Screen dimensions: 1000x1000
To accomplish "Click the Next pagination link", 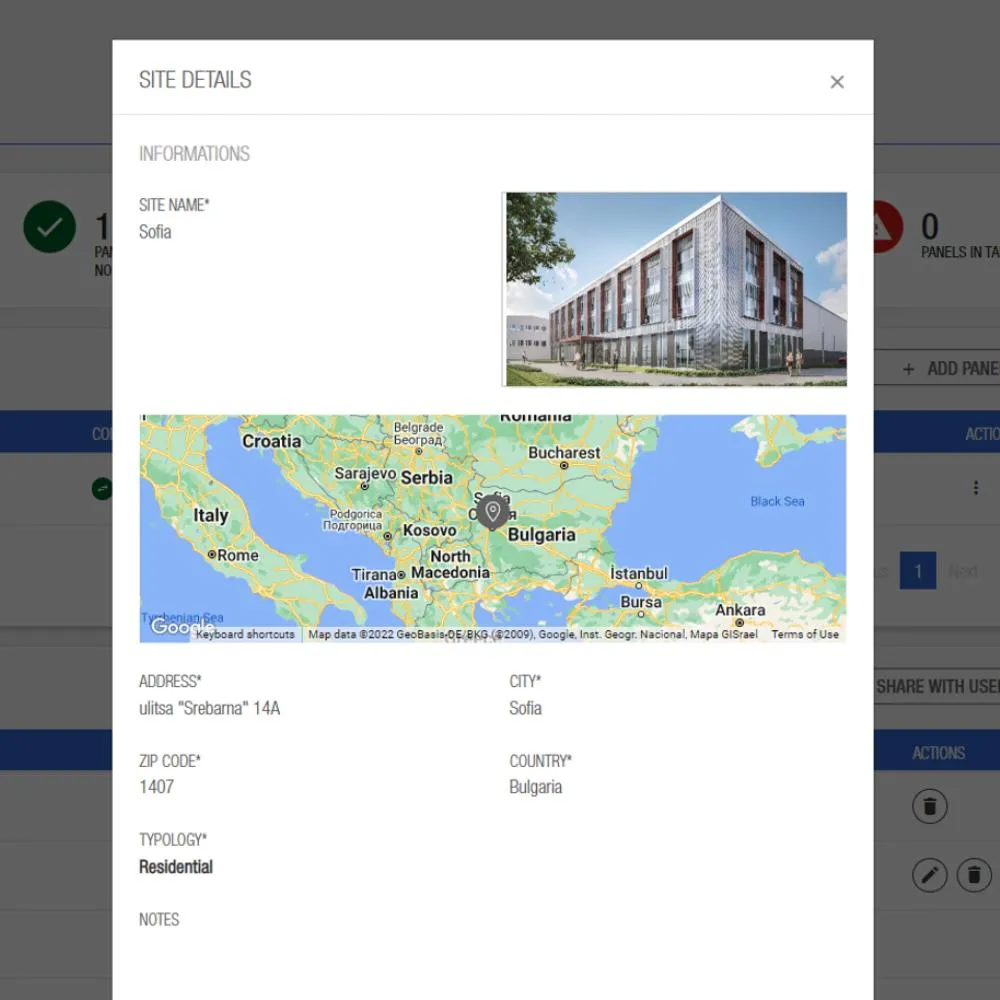I will tap(962, 571).
